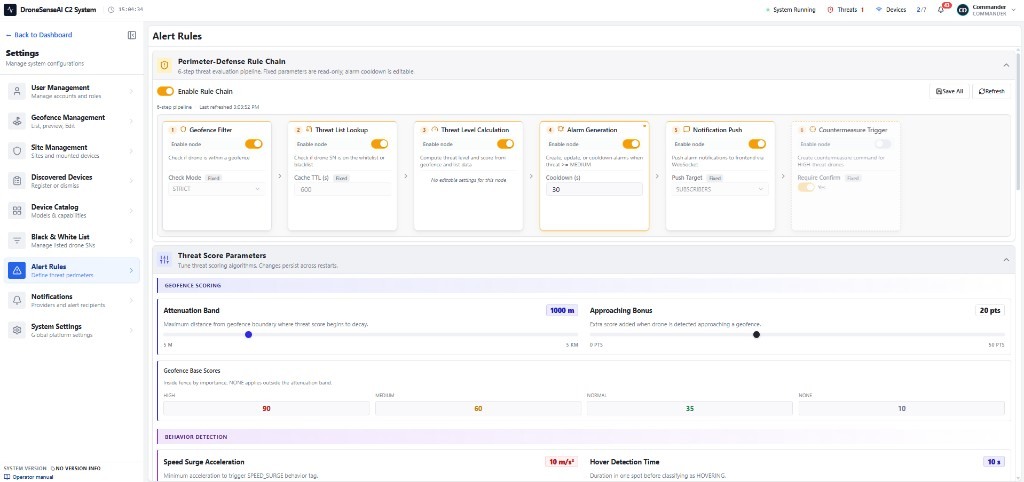The image size is (1024, 482).
Task: Toggle Geofence Filter enable node switch
Action: pos(253,144)
